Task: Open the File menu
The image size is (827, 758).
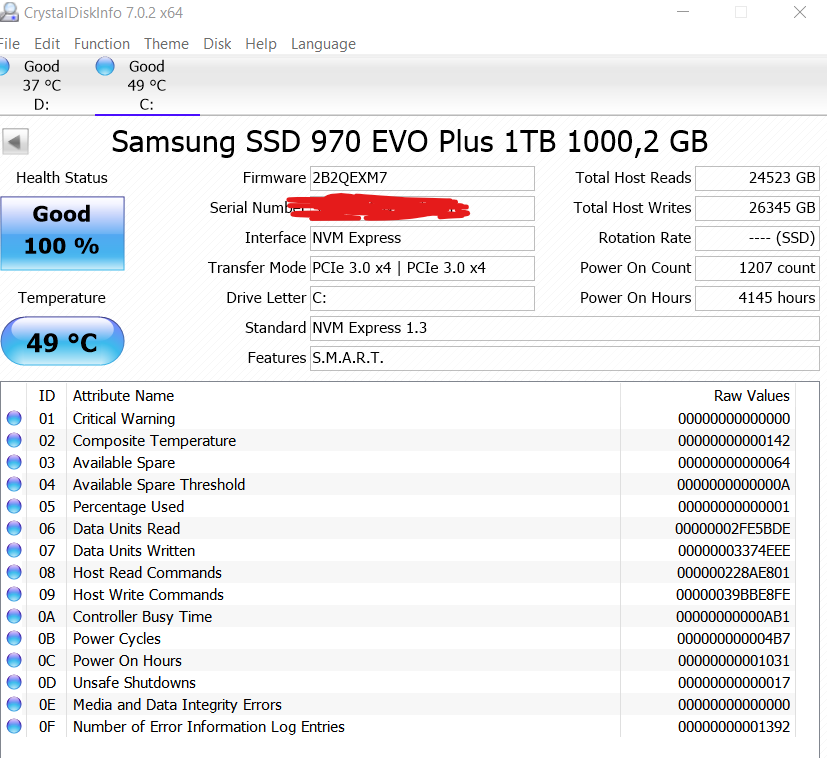Action: click(x=9, y=44)
